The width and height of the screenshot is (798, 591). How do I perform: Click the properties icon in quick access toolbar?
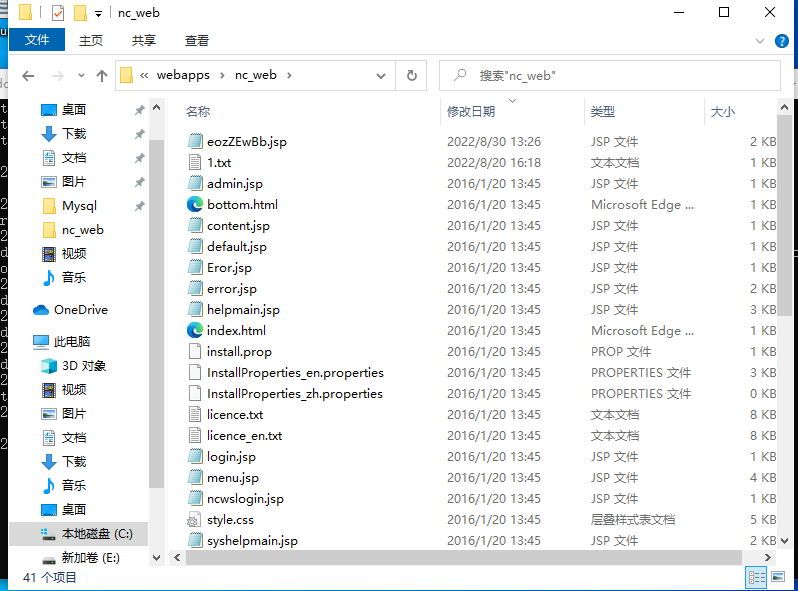[58, 13]
